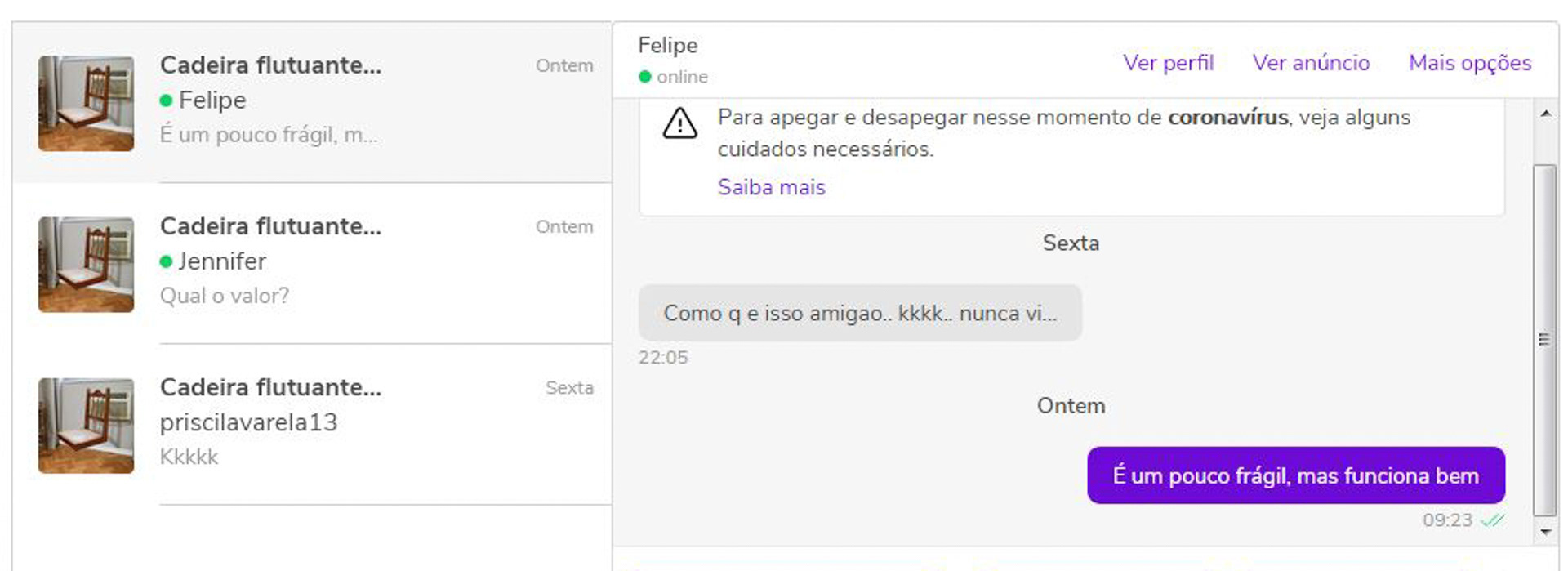Click the purple 'É um pouco frágil' message bubble
Image resolution: width=1568 pixels, height=571 pixels.
1295,475
